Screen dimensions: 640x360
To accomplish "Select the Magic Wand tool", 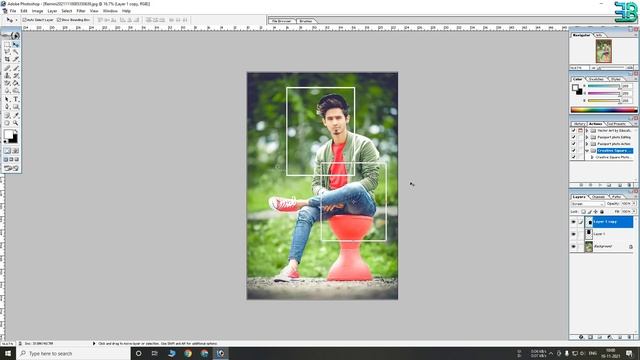I will 16,52.
